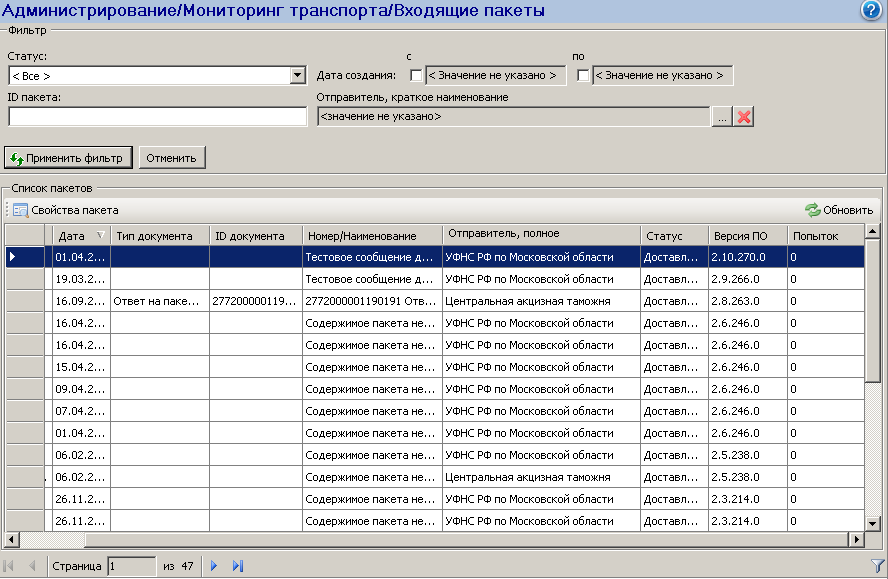Sort by the Дата column header
888x579 pixels.
(81, 236)
